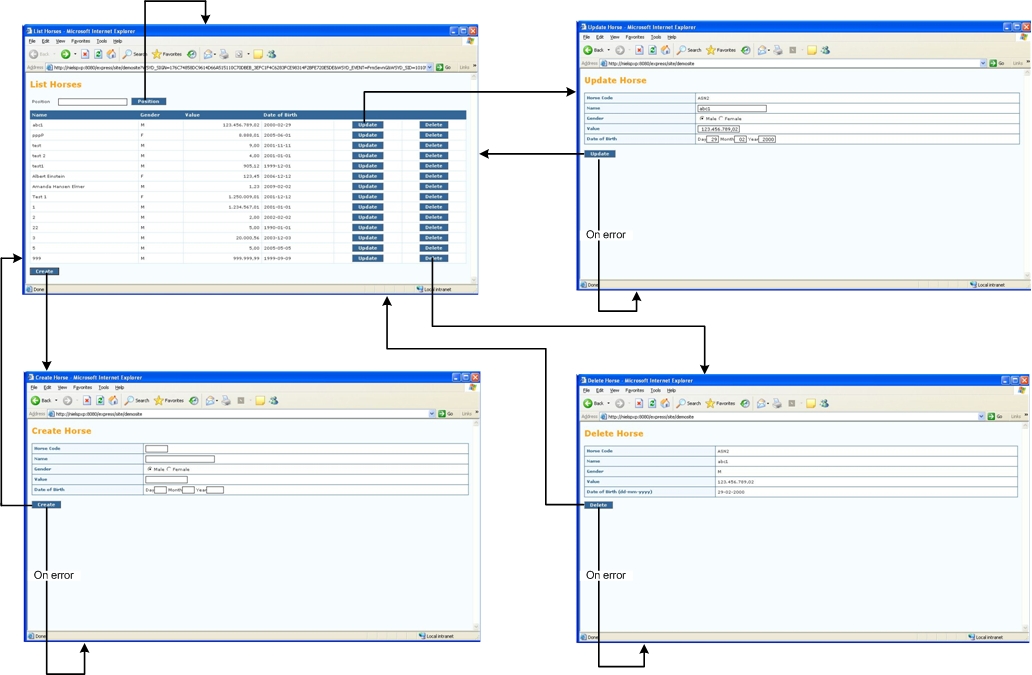Open the File menu in List Horses window
Image resolution: width=1032 pixels, height=675 pixels.
click(x=32, y=41)
